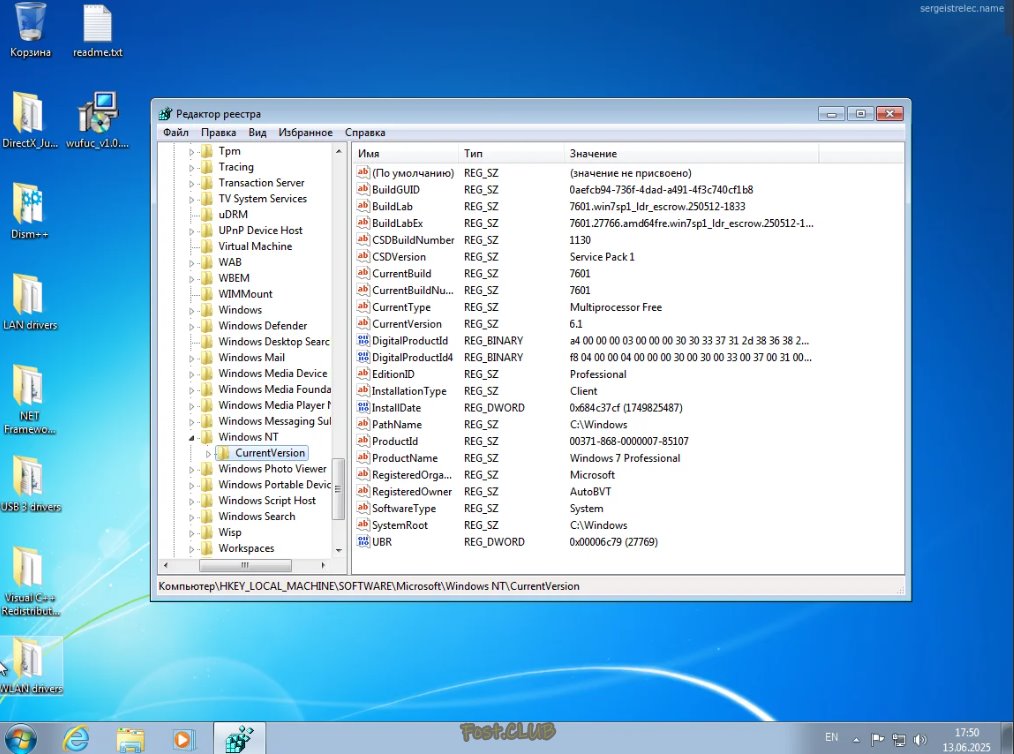Select the CurrentType value name
Viewport: 1014px width, 754px height.
click(x=401, y=307)
